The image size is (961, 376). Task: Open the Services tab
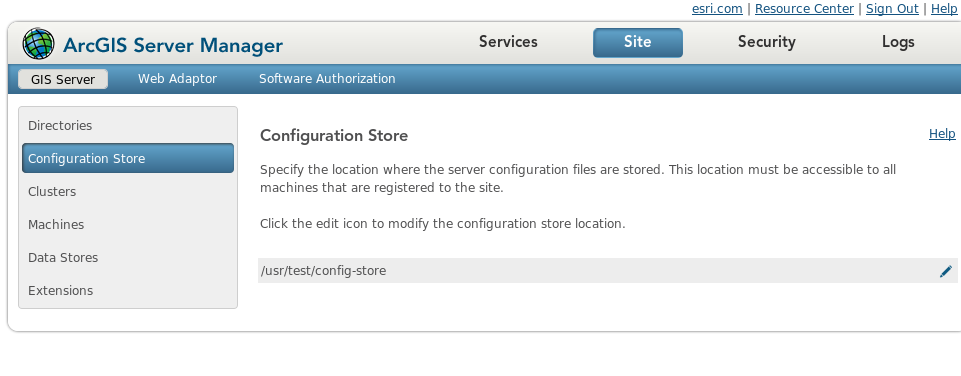coord(508,42)
